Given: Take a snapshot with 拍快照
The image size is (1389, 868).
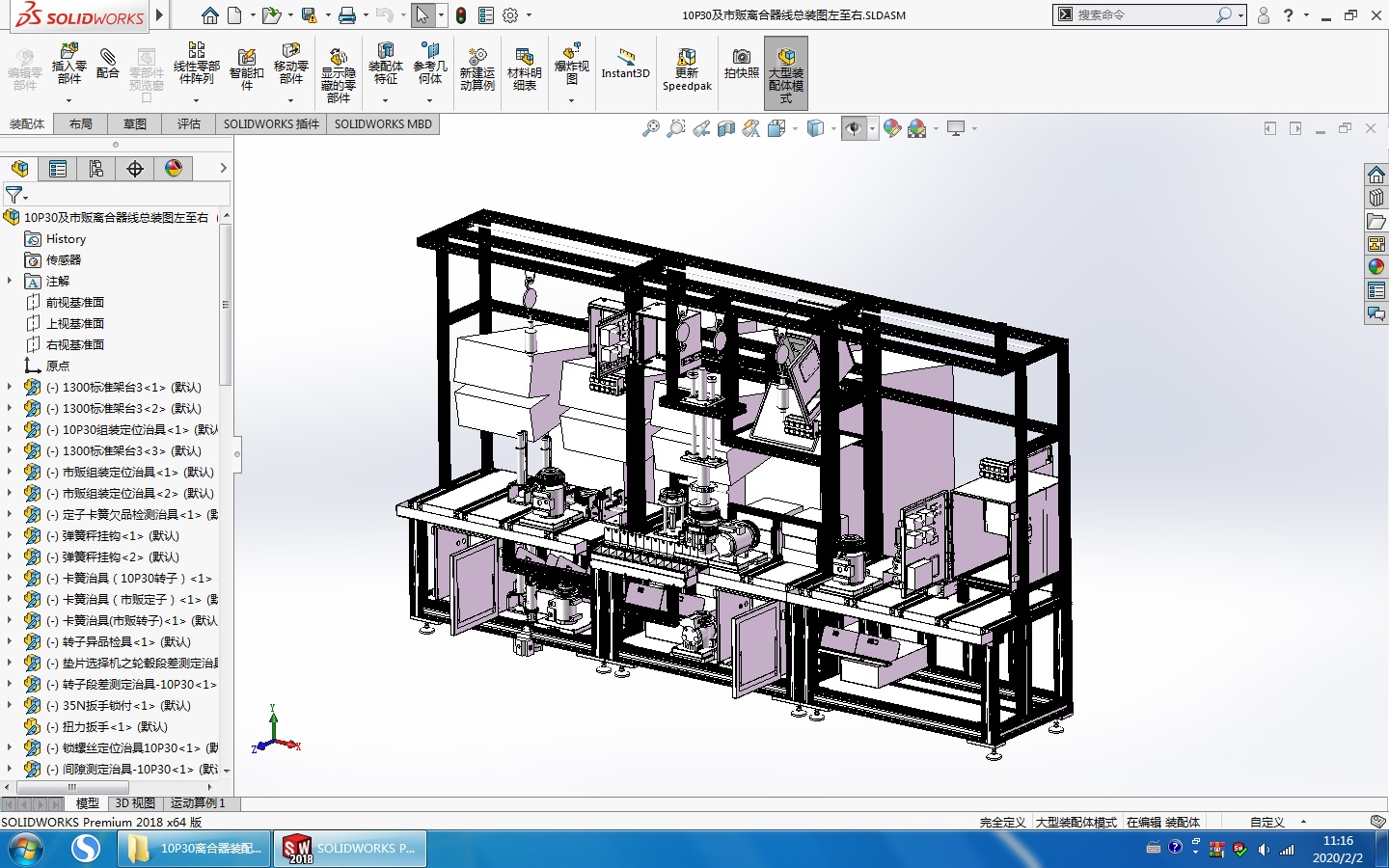Looking at the screenshot, I should (741, 68).
